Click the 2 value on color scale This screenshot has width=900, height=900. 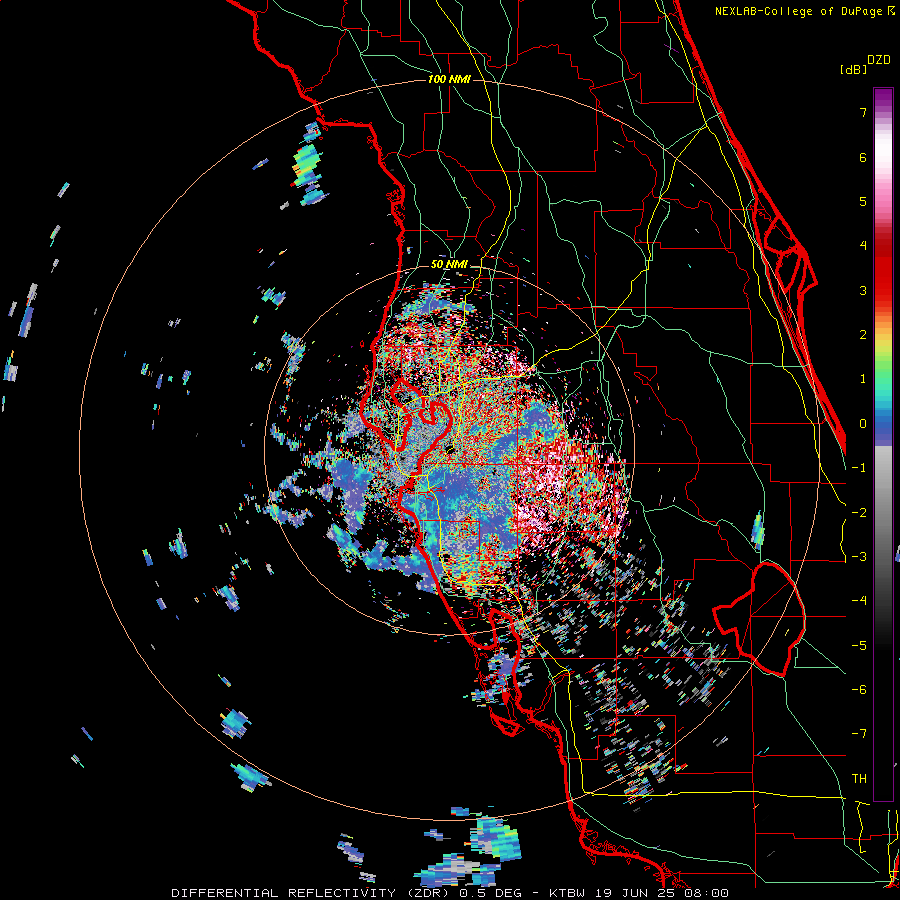point(863,335)
